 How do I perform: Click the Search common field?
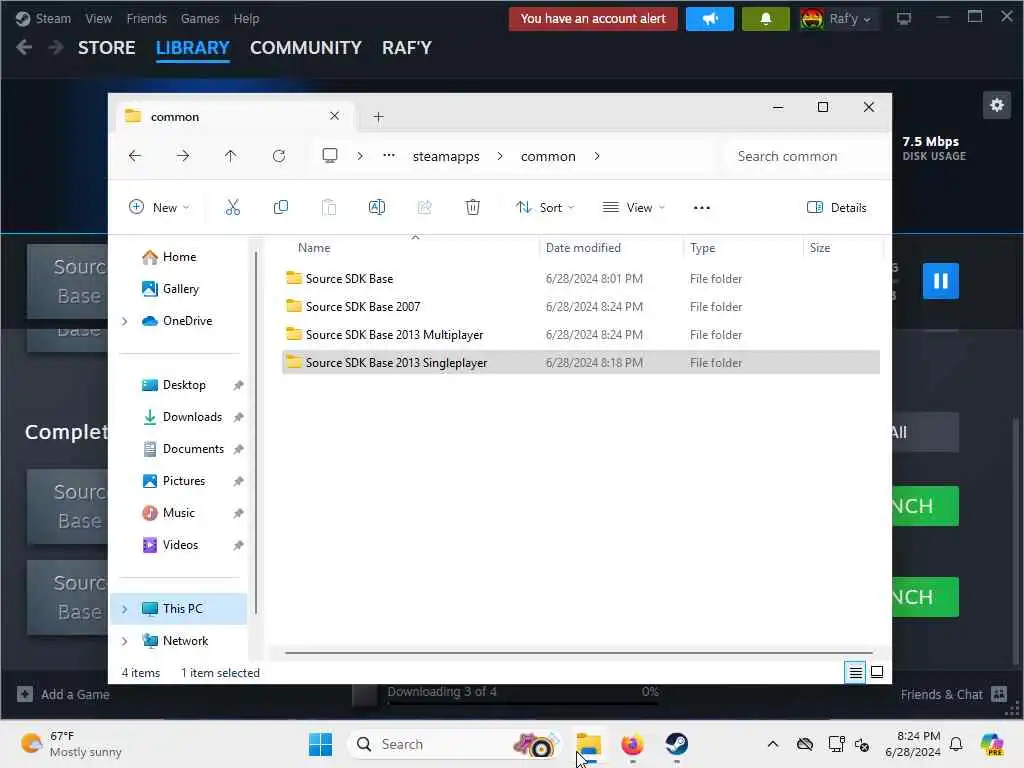click(x=801, y=156)
